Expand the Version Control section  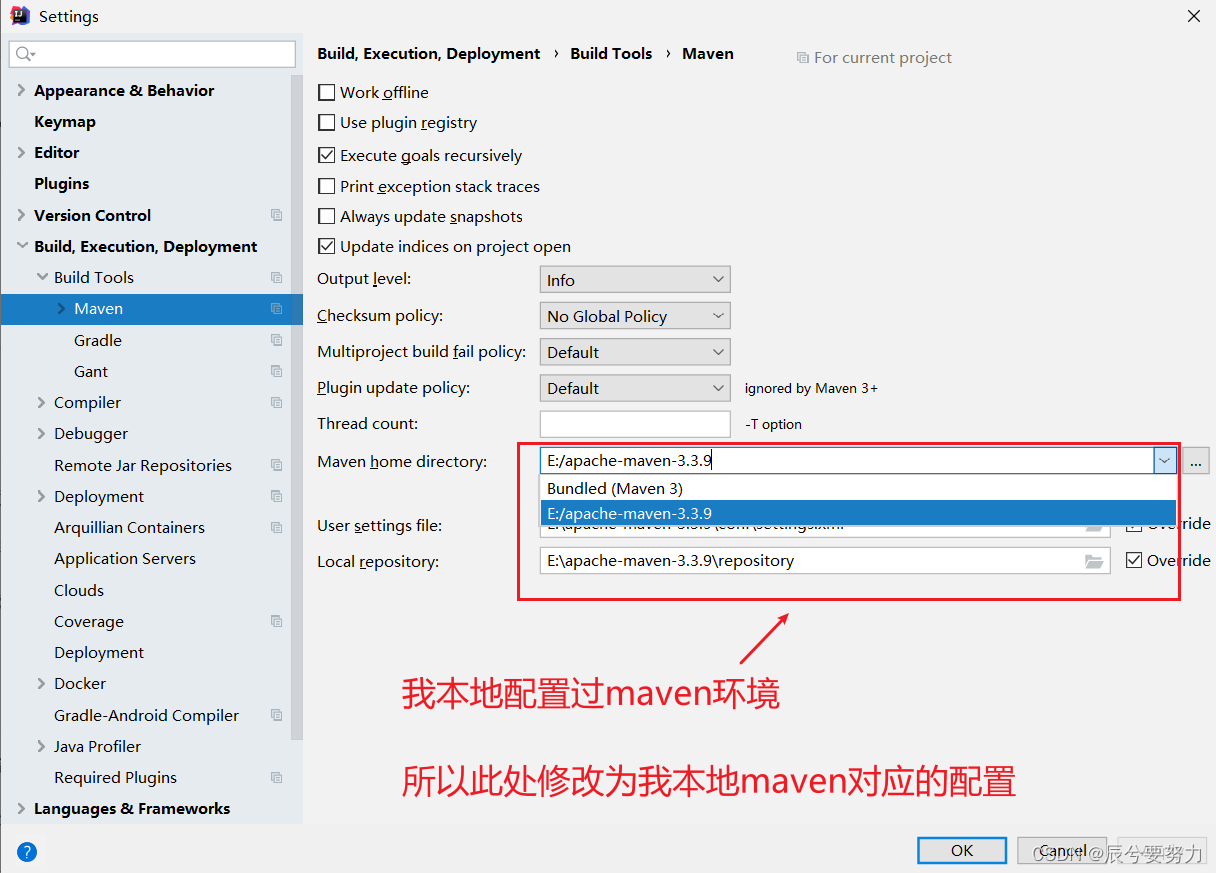point(21,215)
